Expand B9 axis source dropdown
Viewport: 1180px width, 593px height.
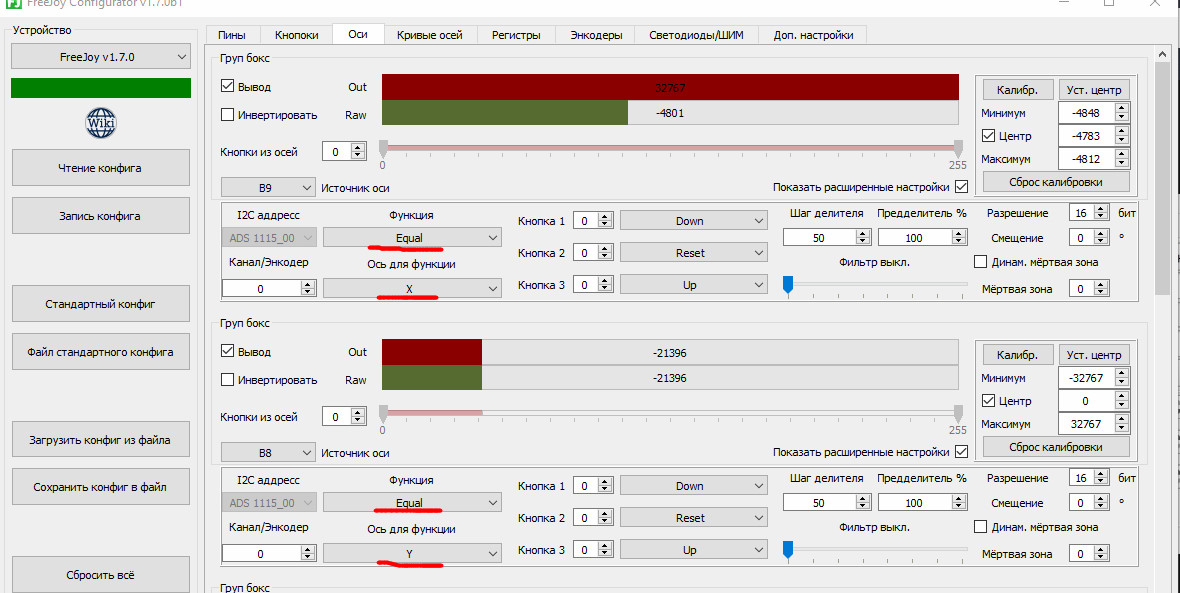tap(268, 187)
